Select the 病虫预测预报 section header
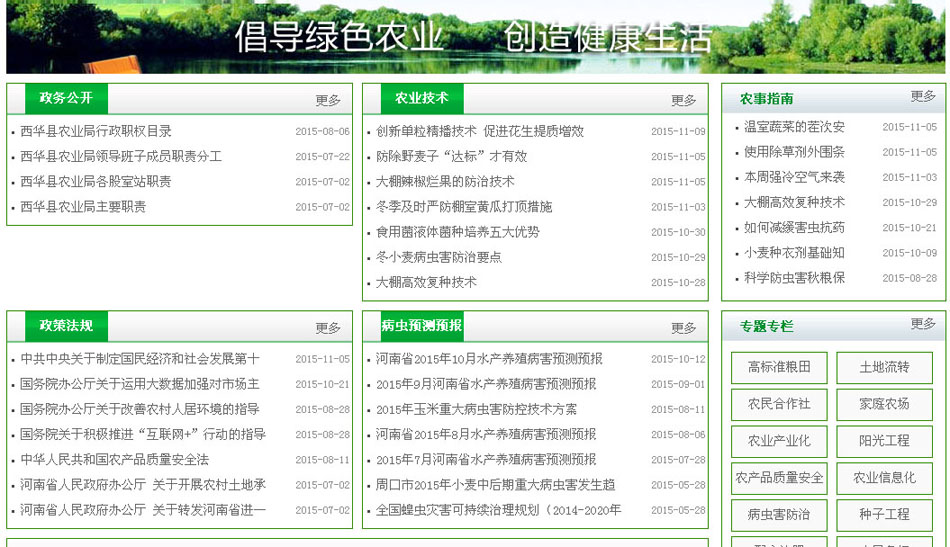 [421, 326]
